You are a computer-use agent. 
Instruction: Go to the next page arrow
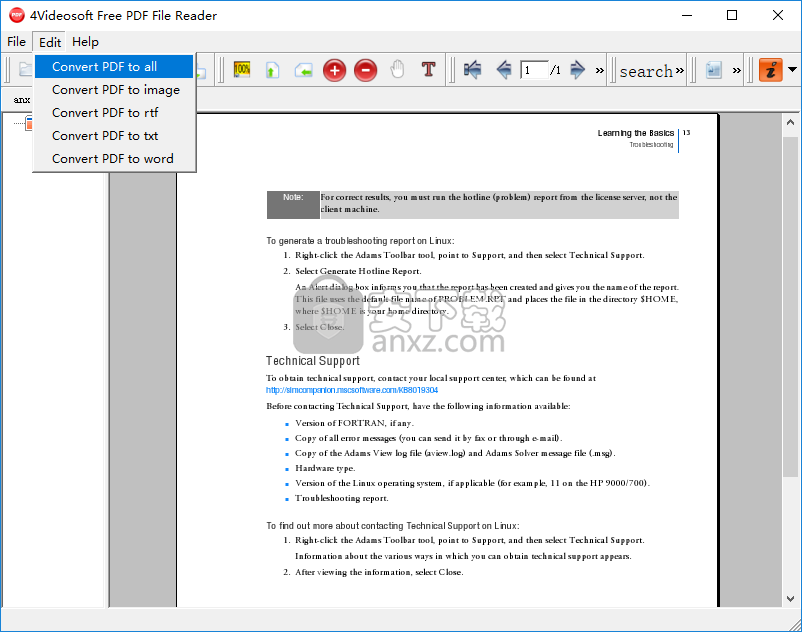coord(577,70)
